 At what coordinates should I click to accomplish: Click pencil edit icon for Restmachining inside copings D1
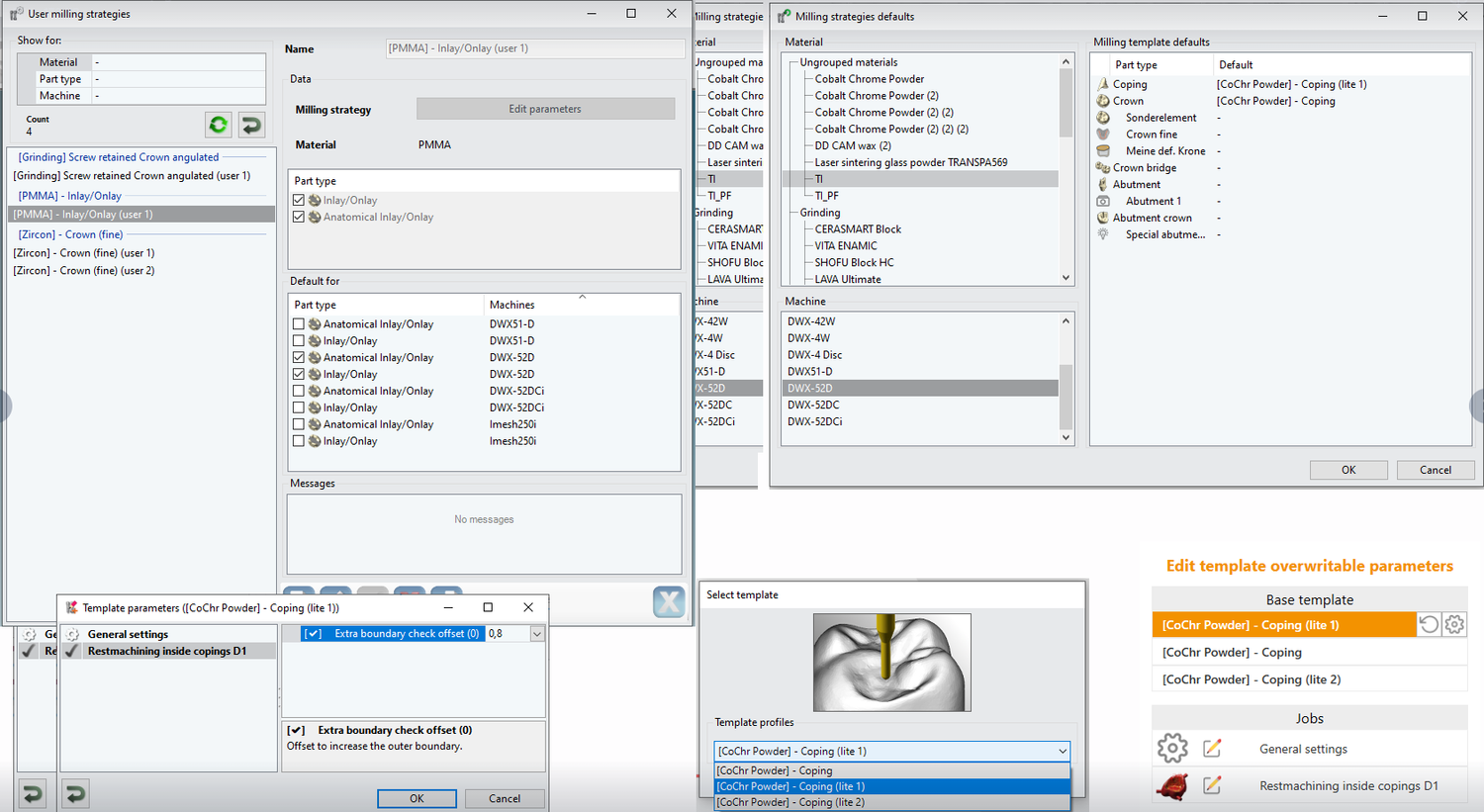tap(1212, 785)
